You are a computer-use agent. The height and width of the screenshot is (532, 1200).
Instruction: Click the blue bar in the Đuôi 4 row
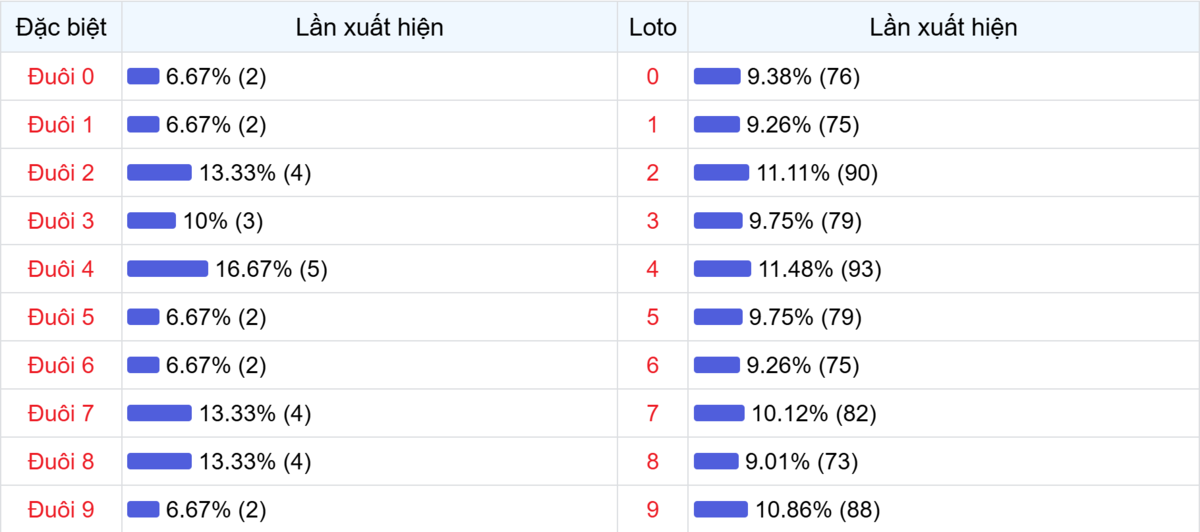pos(168,269)
